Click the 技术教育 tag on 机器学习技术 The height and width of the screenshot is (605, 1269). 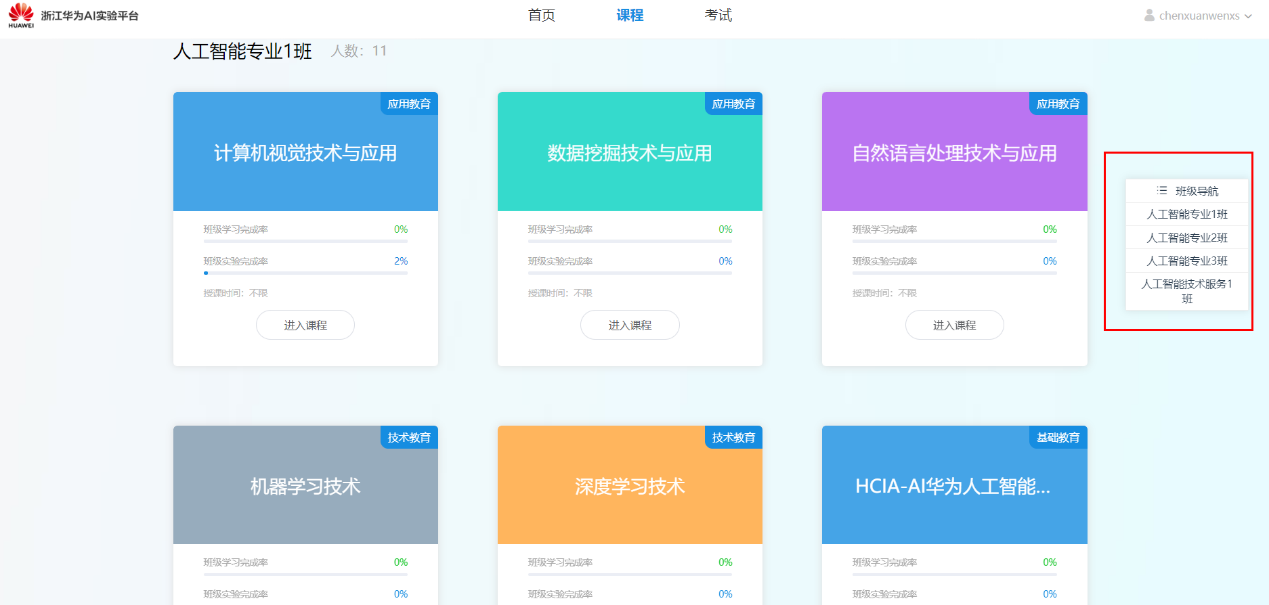(x=409, y=438)
